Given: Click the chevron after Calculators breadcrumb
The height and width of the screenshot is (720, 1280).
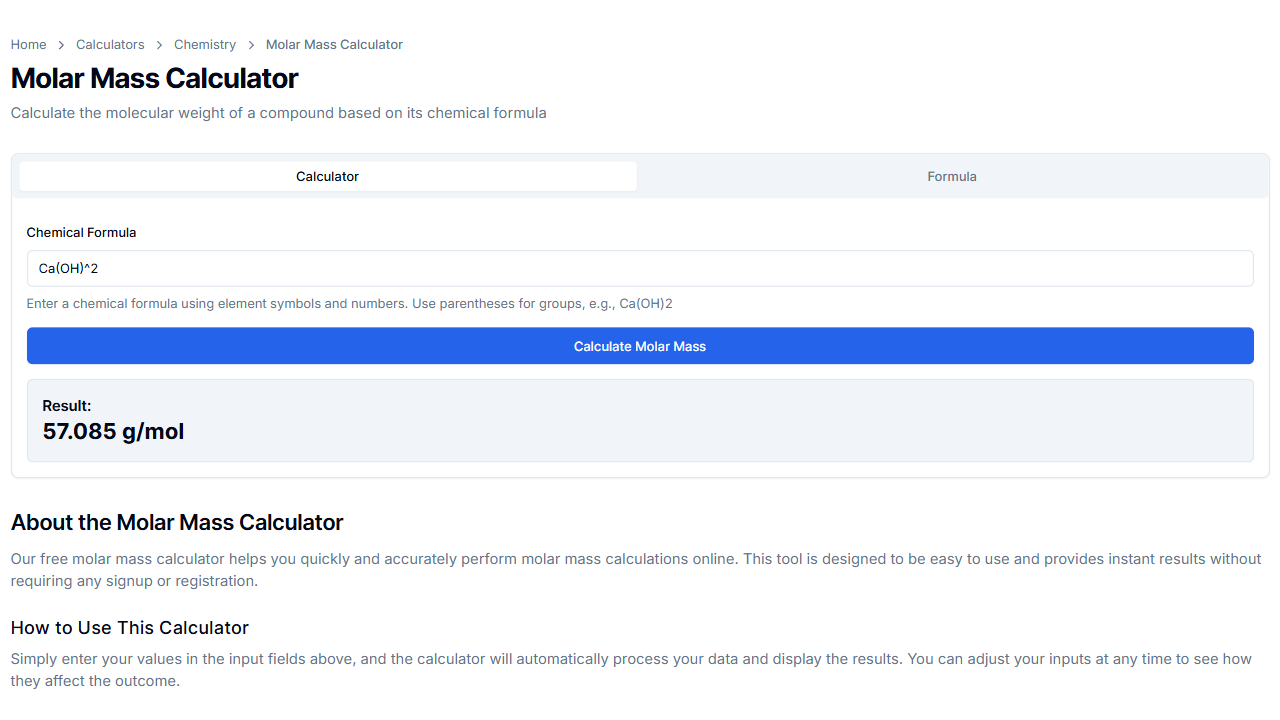Looking at the screenshot, I should [x=160, y=45].
